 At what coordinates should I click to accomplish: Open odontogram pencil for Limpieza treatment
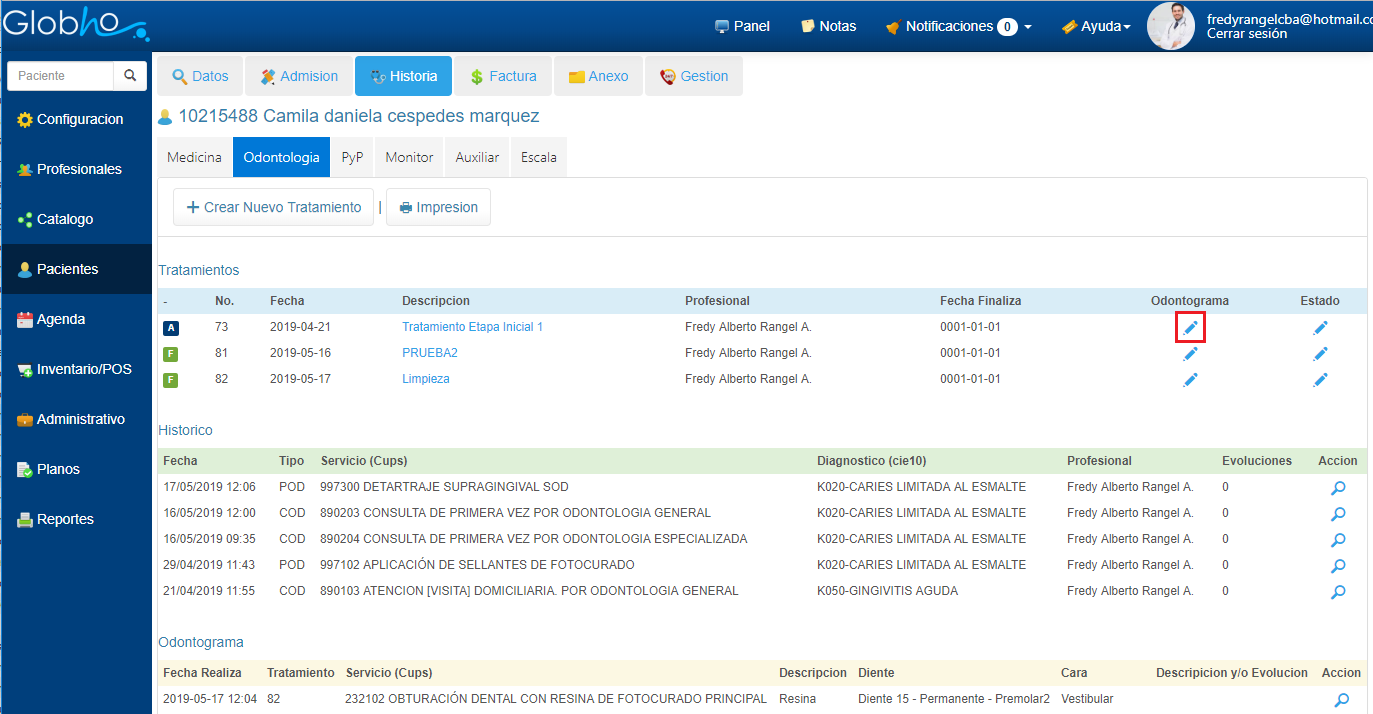pos(1190,379)
